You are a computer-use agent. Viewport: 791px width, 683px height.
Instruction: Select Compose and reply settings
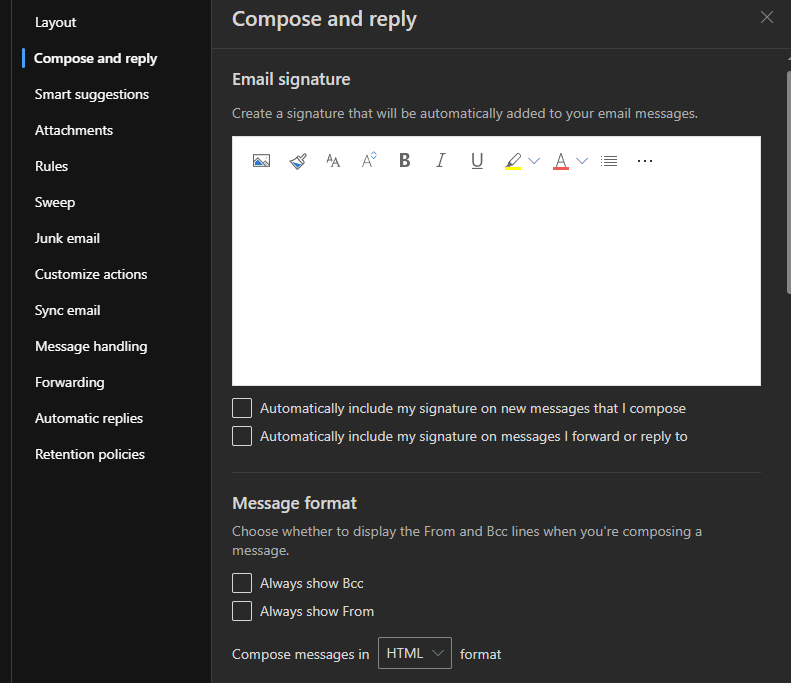[x=95, y=59]
